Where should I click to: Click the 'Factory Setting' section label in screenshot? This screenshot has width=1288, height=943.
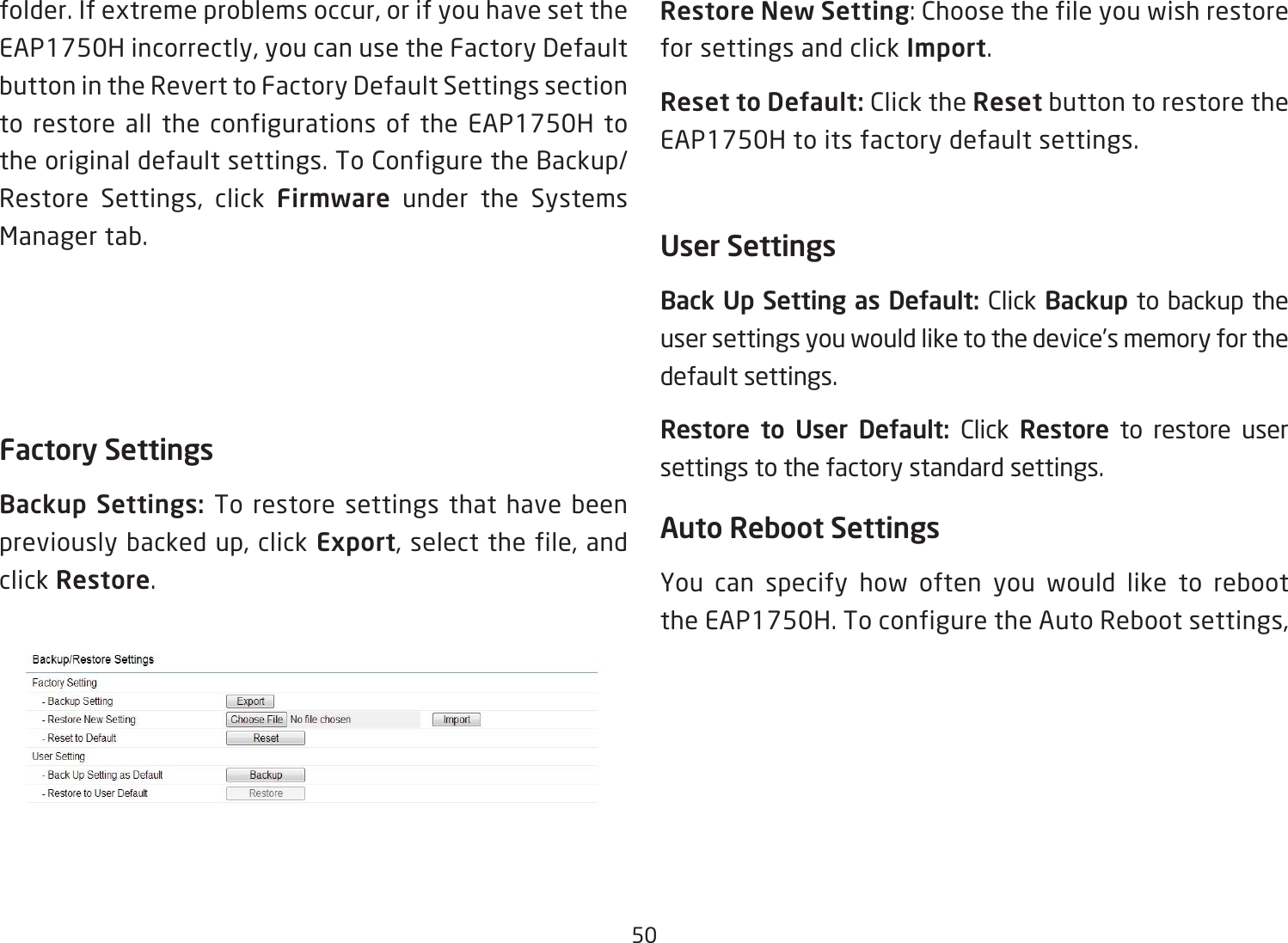(64, 683)
